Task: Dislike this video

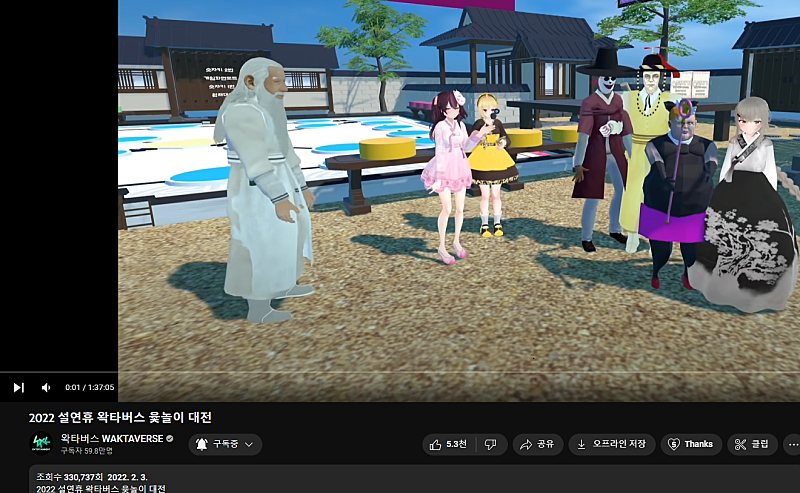Action: tap(491, 444)
